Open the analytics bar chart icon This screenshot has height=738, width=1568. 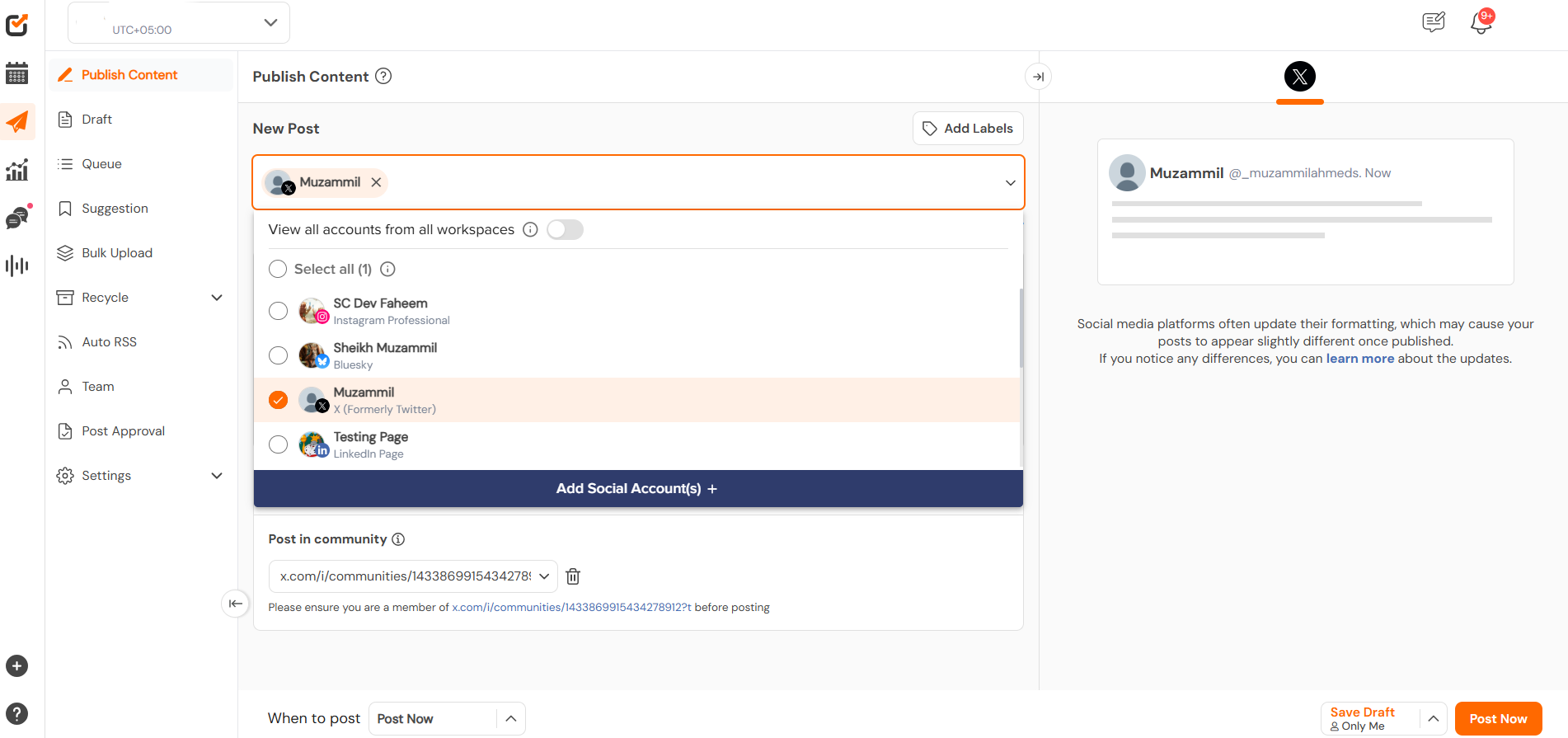(x=17, y=170)
